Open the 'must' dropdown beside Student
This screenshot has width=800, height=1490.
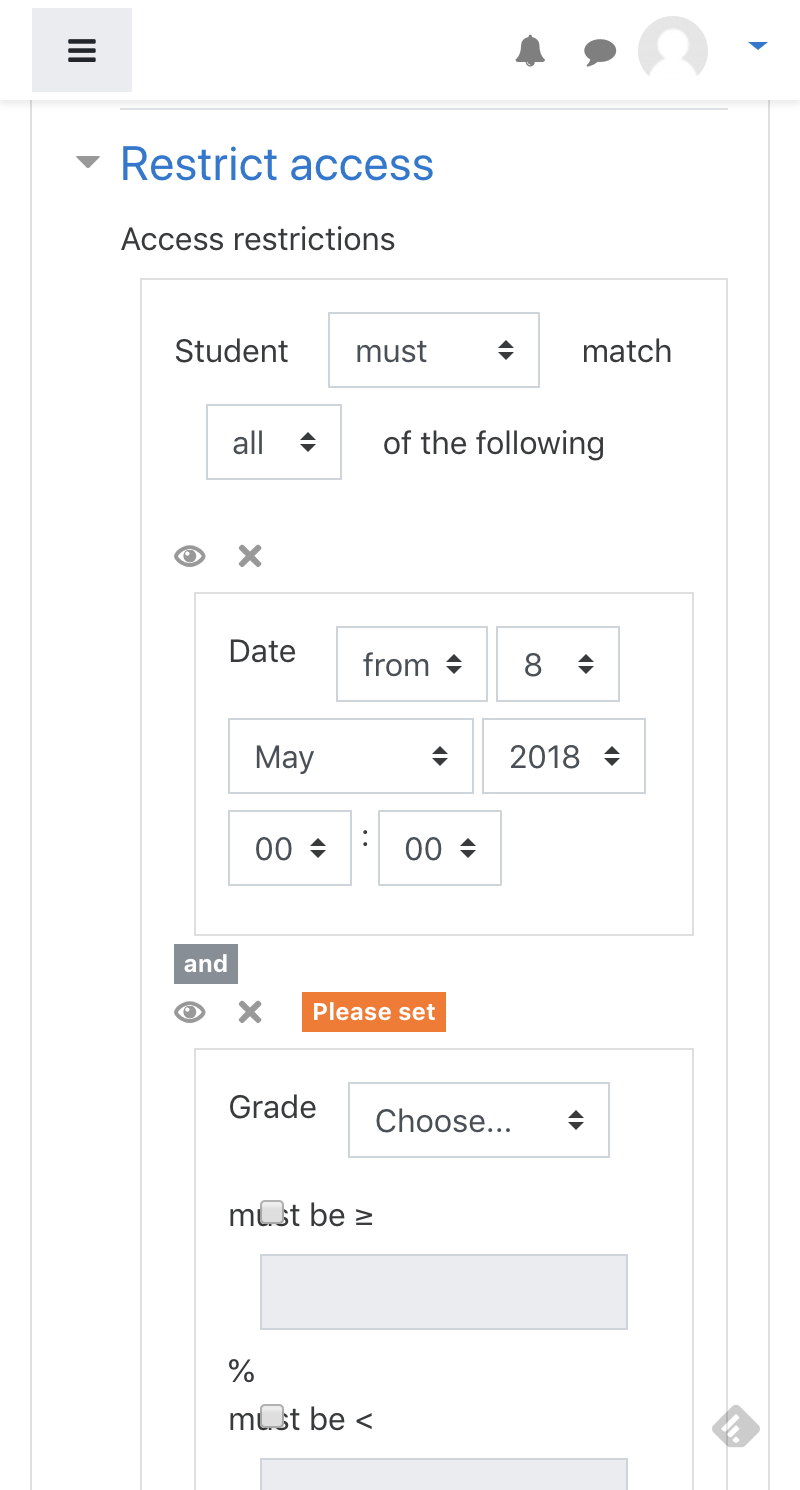point(434,350)
